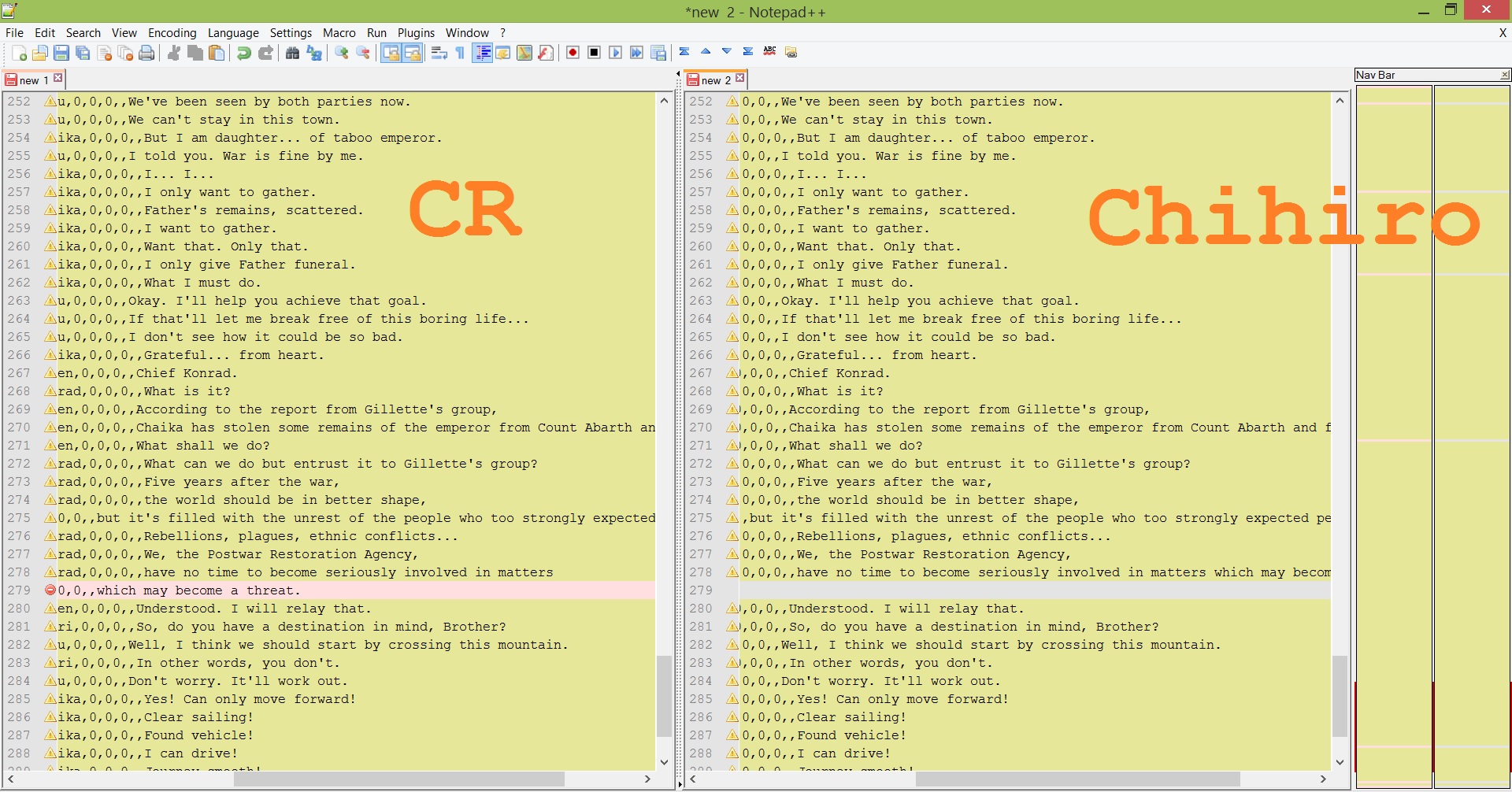Image resolution: width=1512 pixels, height=792 pixels.
Task: Save the current recorded macro icon
Action: [659, 53]
